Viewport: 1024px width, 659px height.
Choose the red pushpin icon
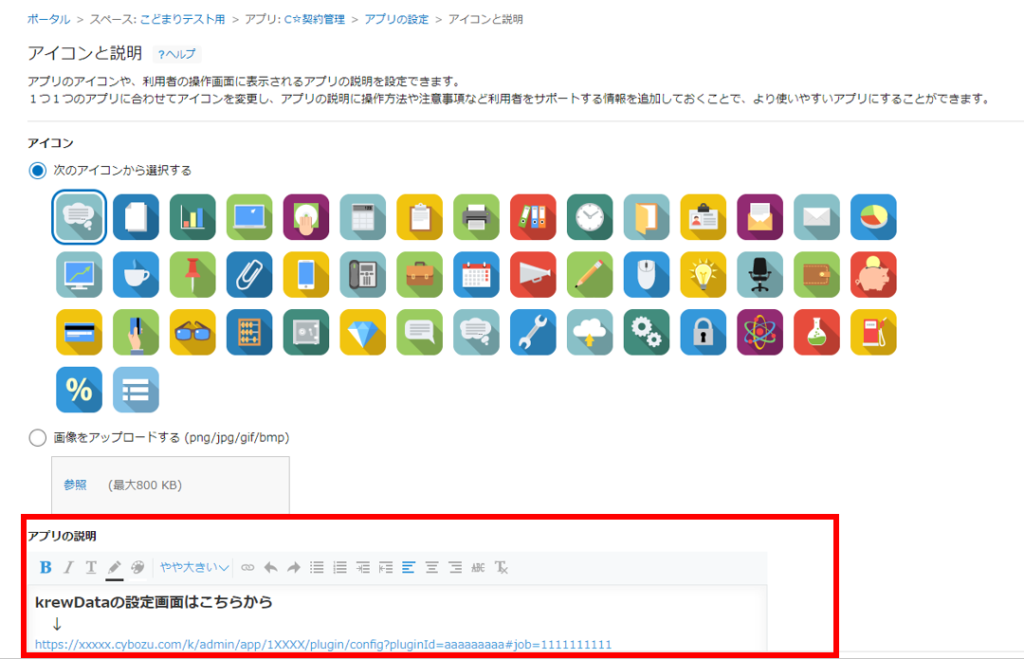tap(193, 274)
